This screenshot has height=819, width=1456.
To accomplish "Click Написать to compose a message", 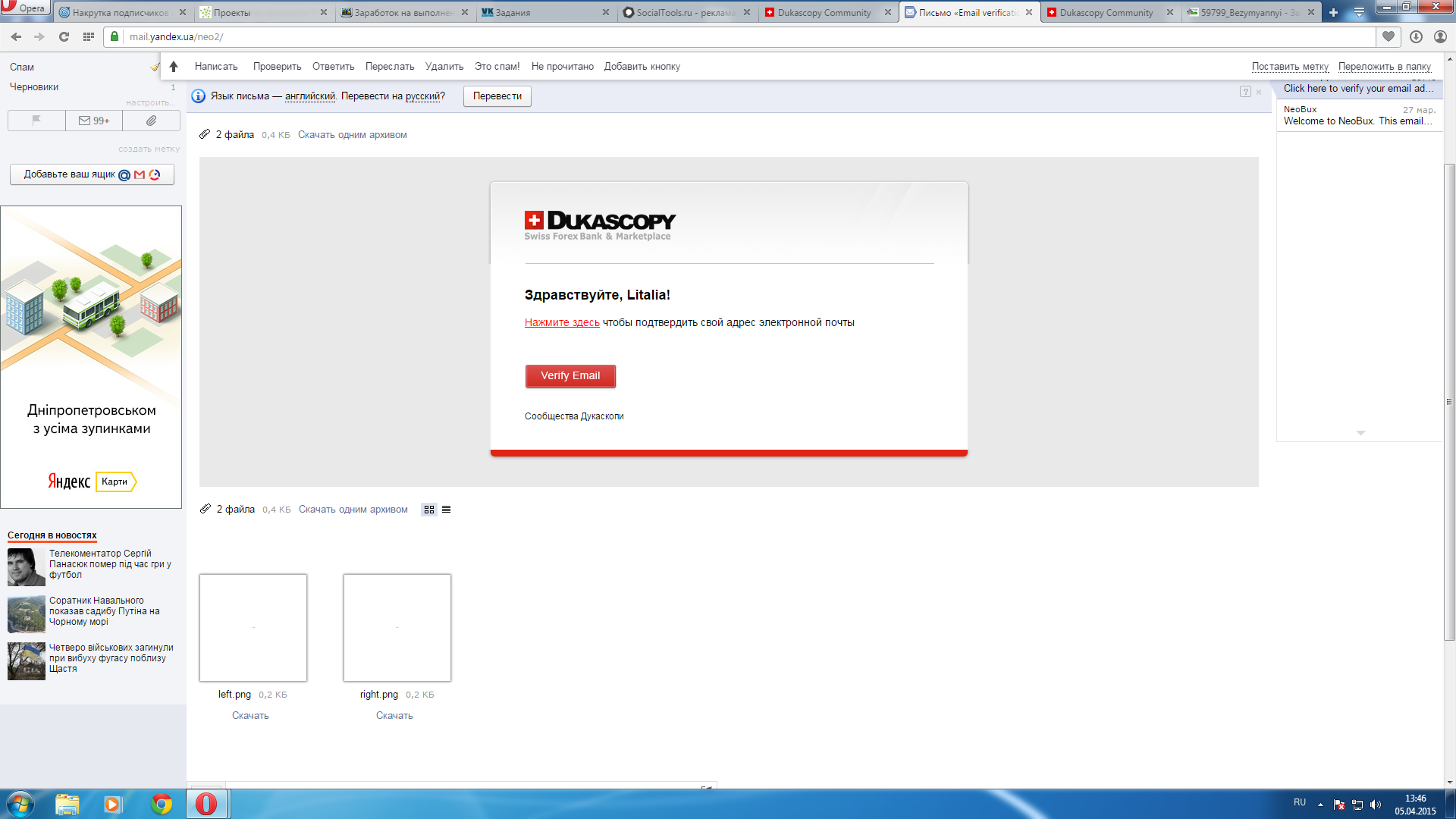I will [216, 67].
